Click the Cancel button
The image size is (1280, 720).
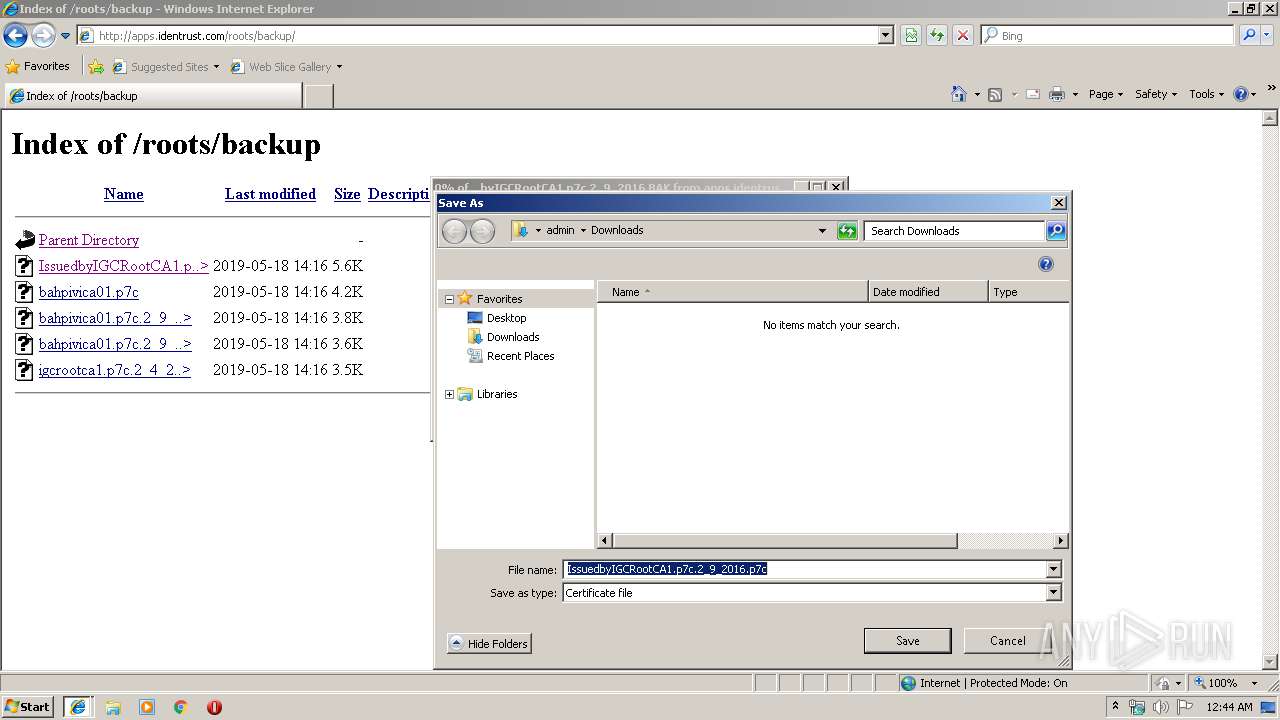1007,641
